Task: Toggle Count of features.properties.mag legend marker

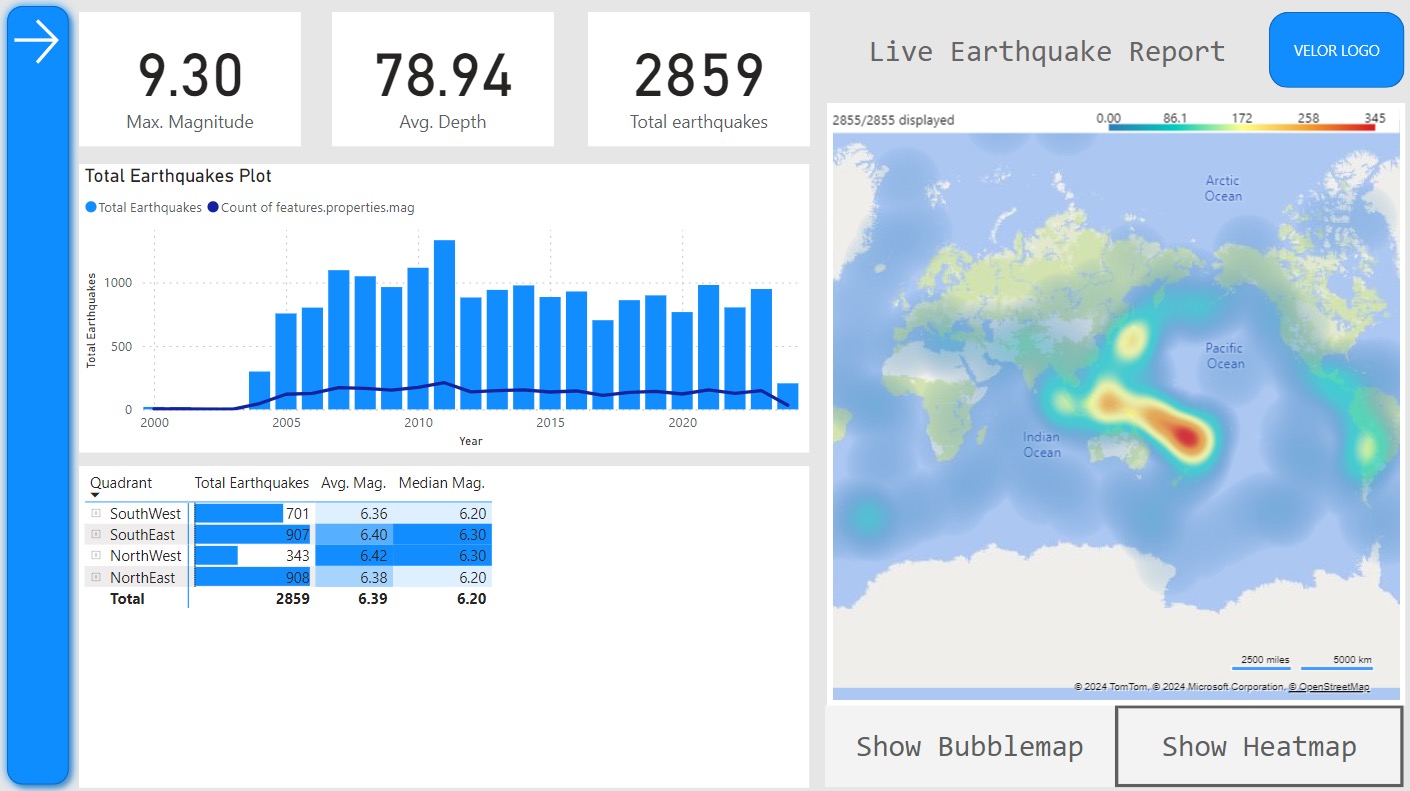Action: click(213, 208)
